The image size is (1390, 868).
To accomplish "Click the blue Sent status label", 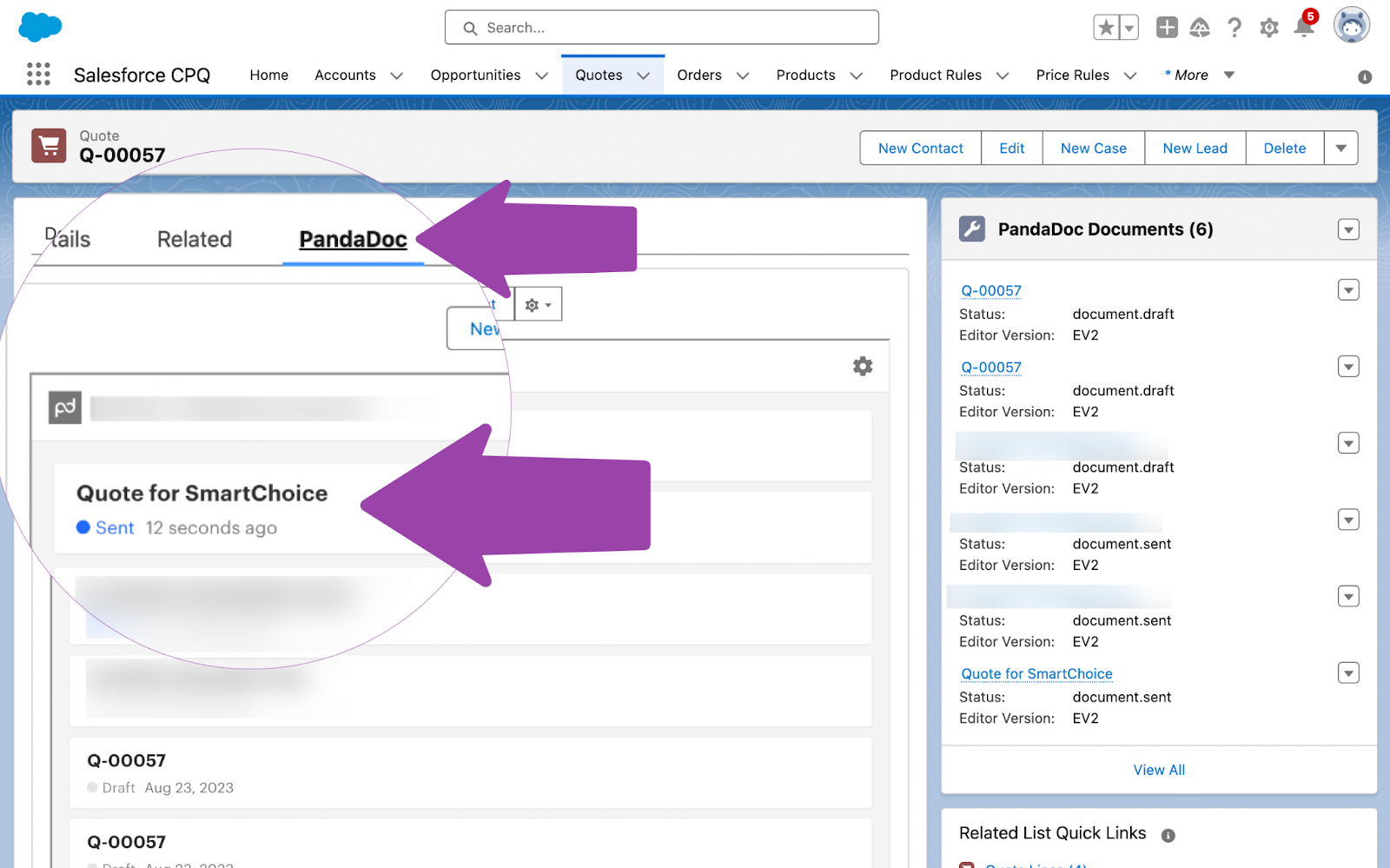I will [115, 527].
